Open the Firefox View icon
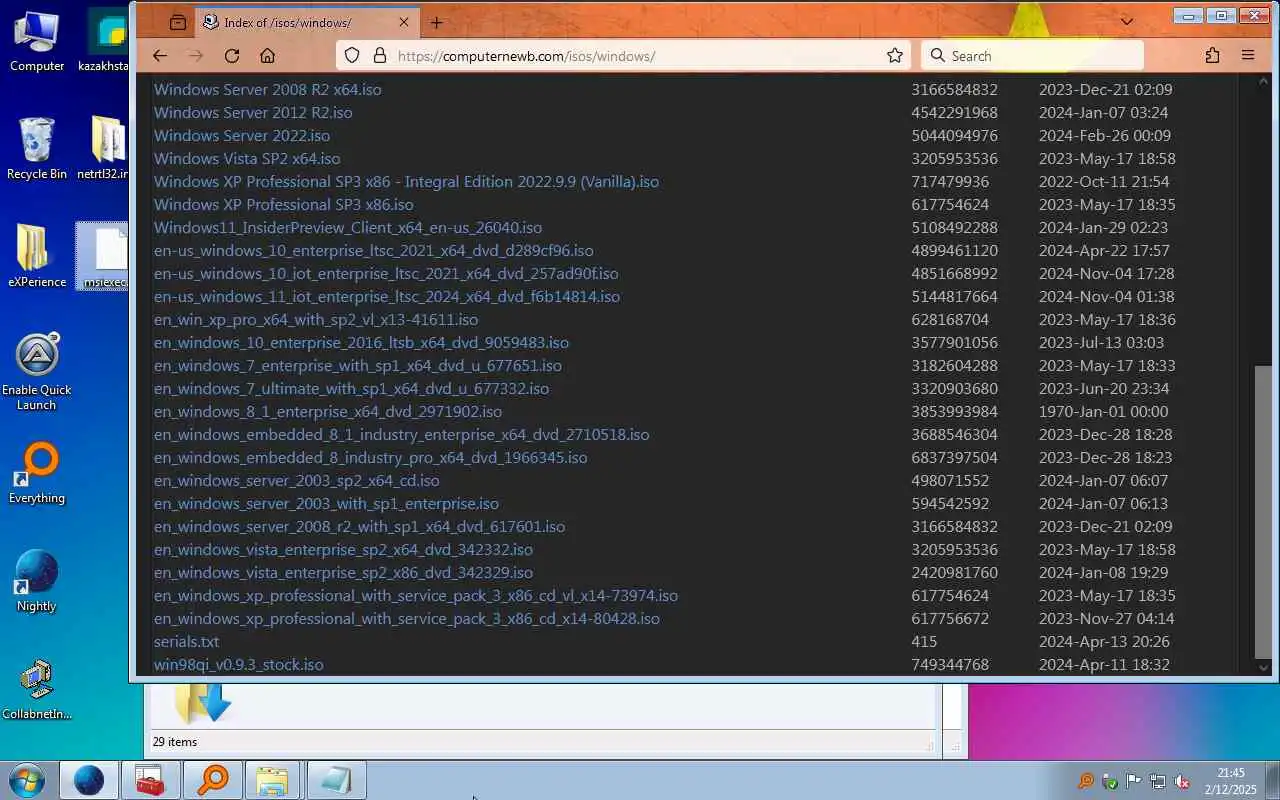The width and height of the screenshot is (1280, 800). point(178,22)
